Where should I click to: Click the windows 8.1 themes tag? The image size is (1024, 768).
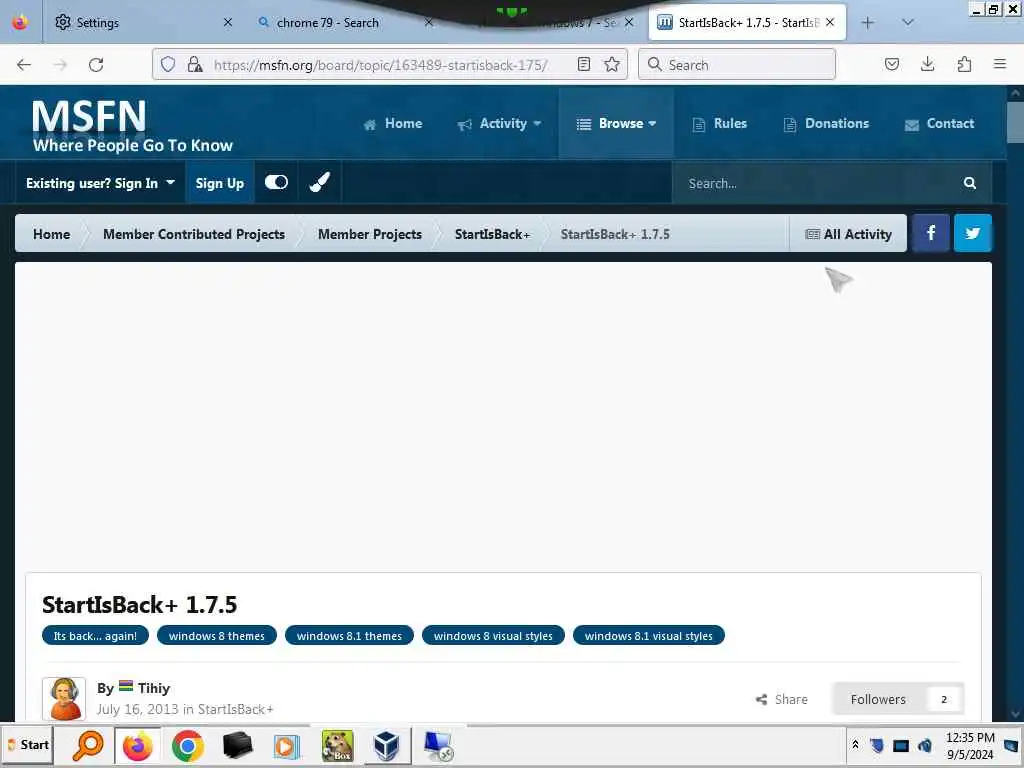(349, 635)
